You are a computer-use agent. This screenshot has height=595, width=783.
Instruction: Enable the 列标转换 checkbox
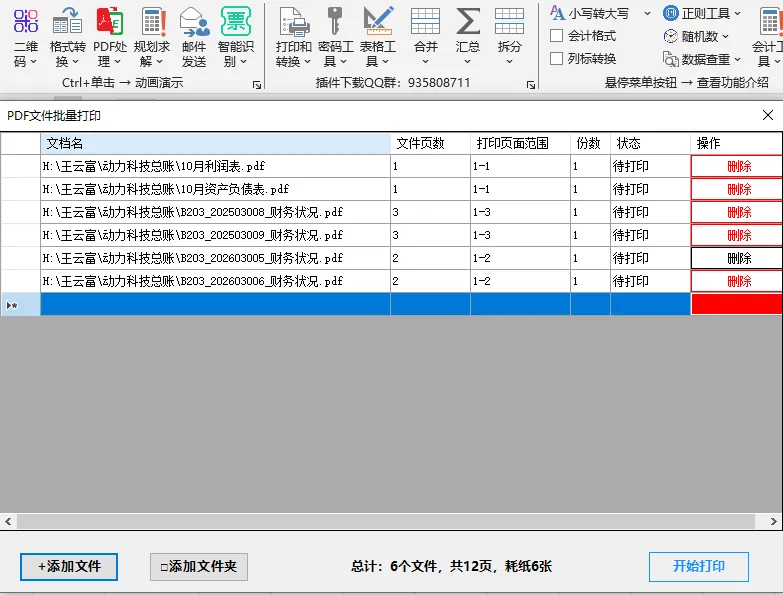click(x=556, y=59)
